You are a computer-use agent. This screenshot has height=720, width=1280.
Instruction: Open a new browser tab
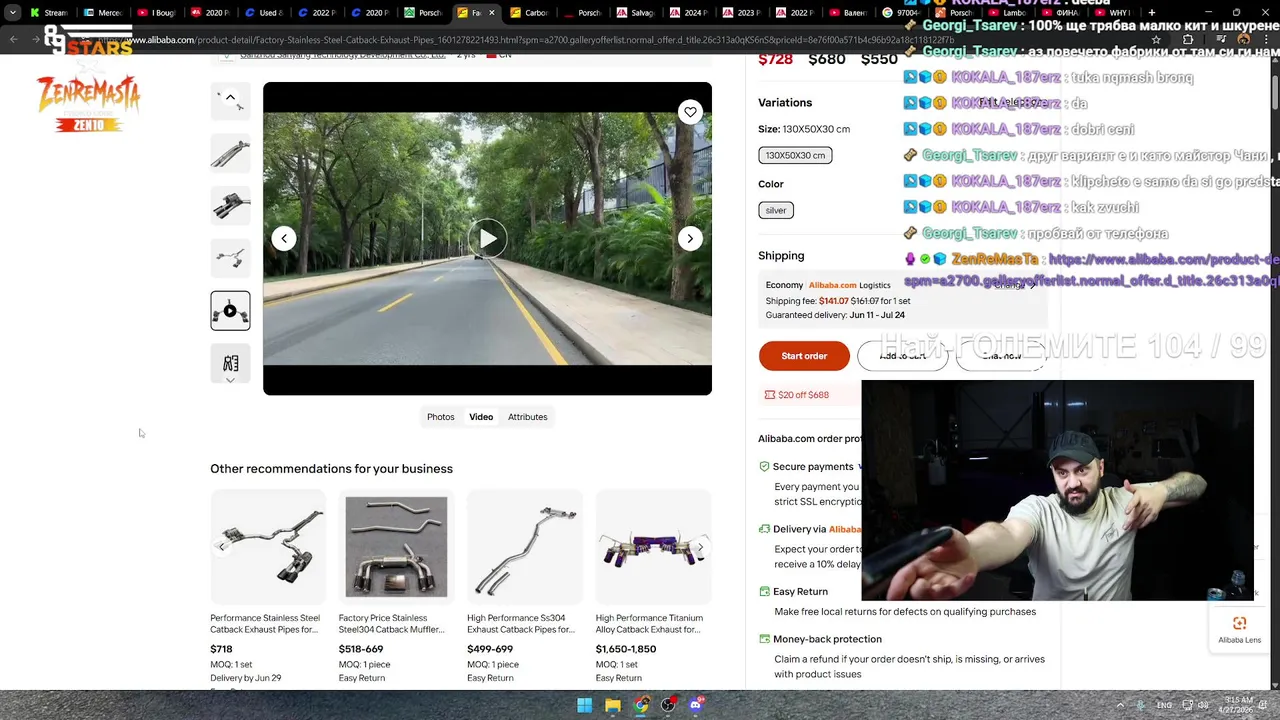[1152, 13]
